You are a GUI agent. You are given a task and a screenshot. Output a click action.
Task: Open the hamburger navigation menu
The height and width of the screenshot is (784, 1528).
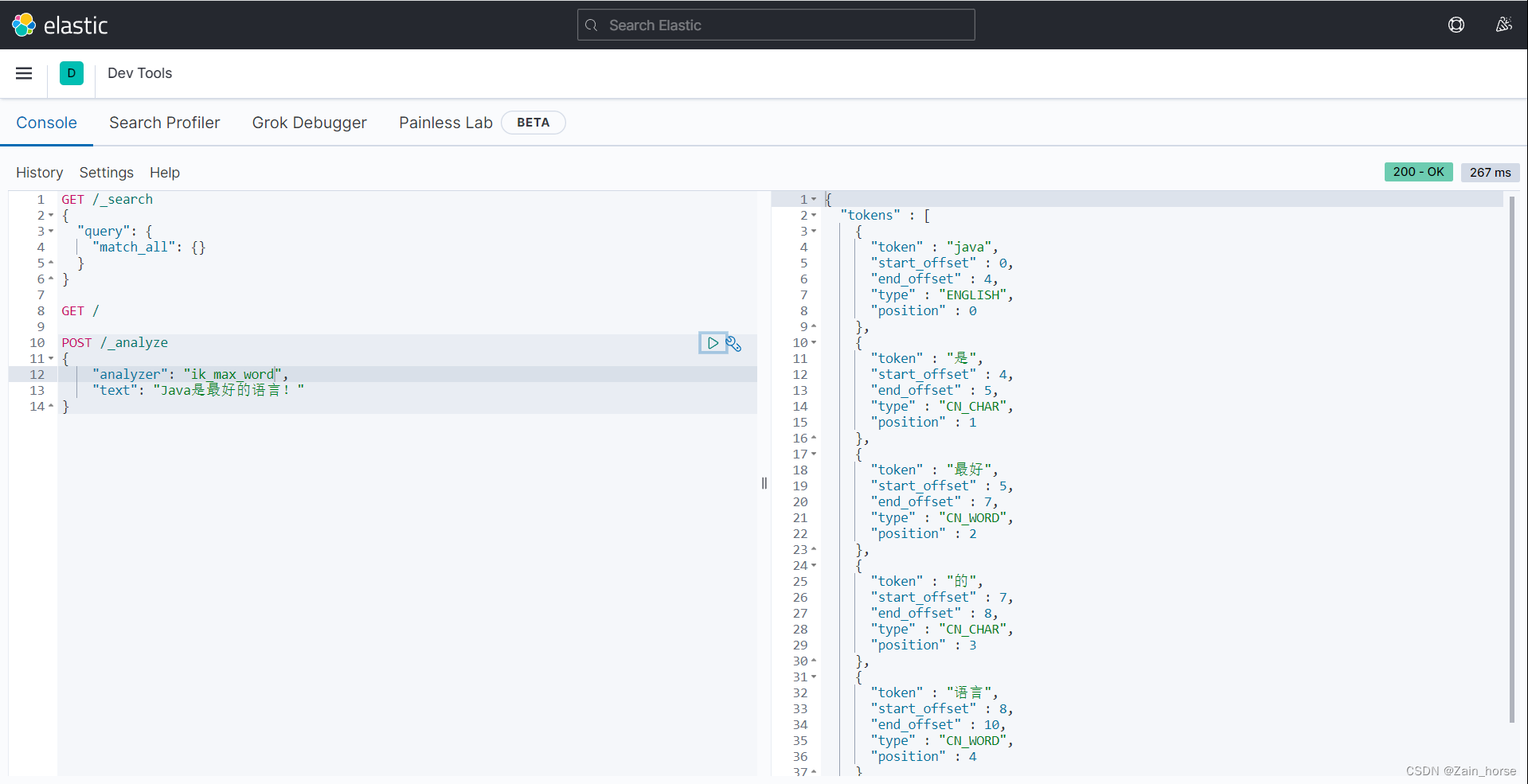click(x=24, y=73)
